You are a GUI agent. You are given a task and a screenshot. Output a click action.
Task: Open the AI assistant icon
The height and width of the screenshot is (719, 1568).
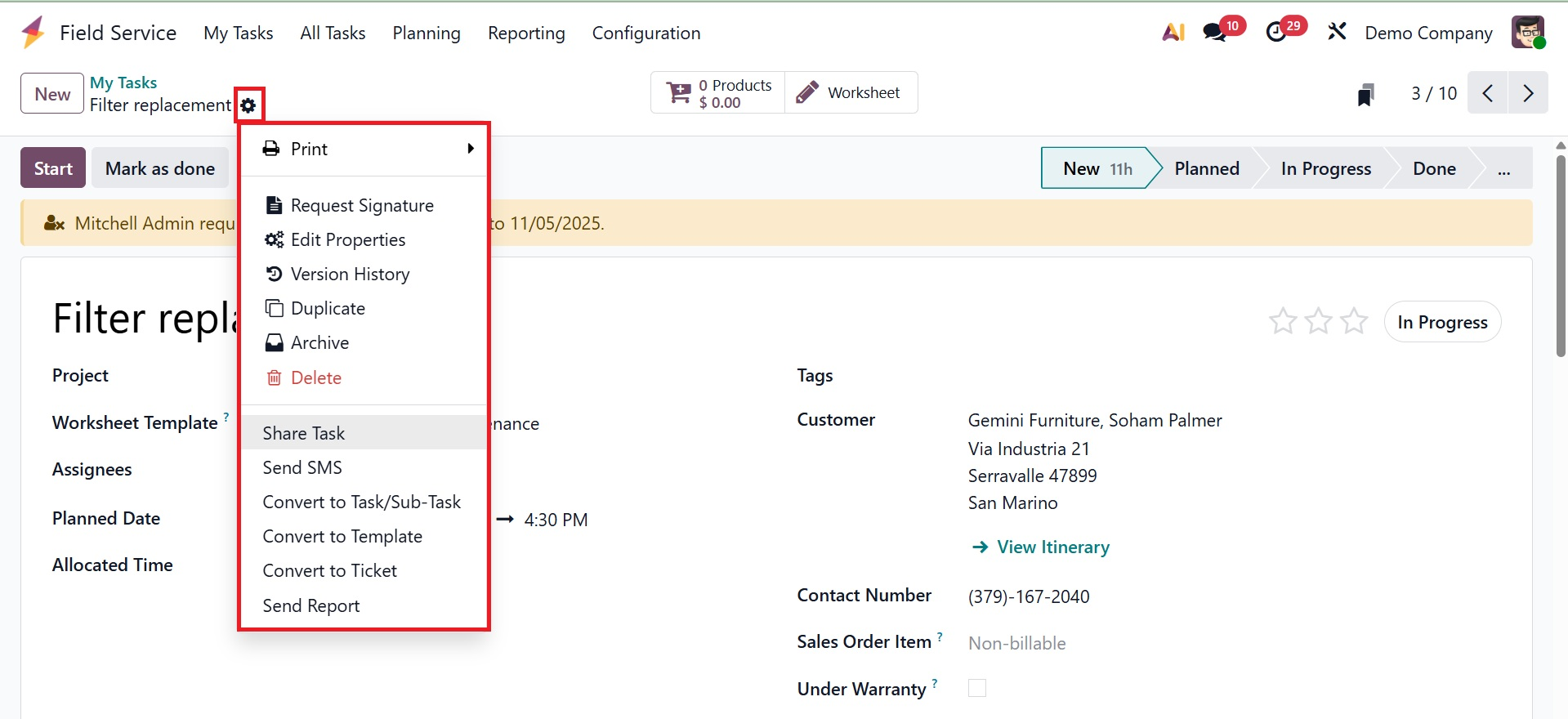[x=1173, y=33]
